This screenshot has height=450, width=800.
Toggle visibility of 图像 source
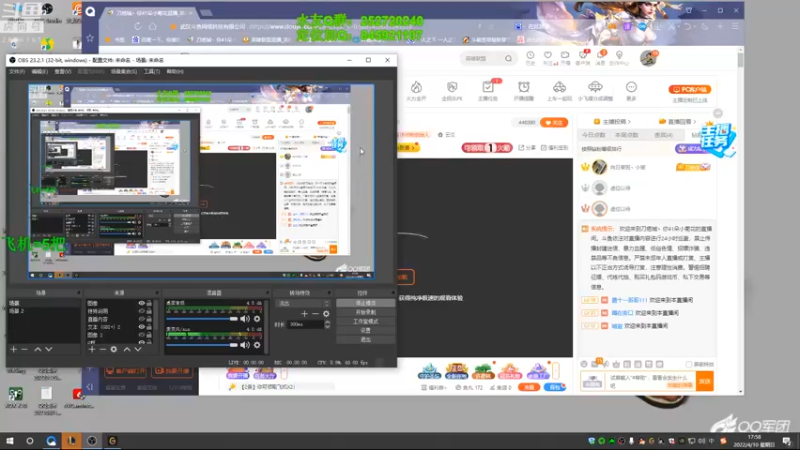[141, 303]
